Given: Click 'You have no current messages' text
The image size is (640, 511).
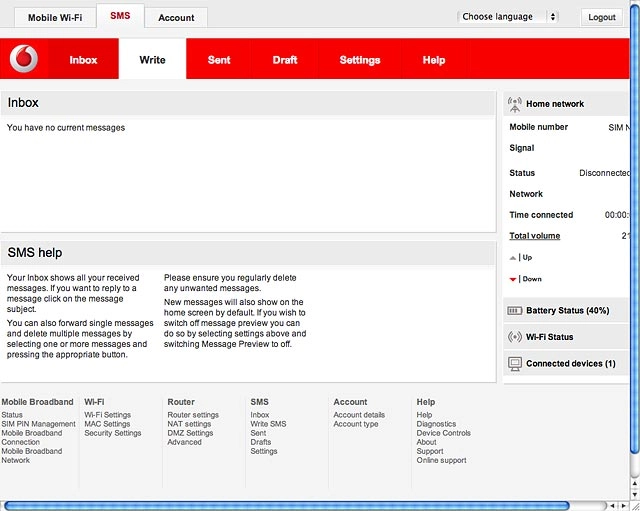Looking at the screenshot, I should coord(66,128).
